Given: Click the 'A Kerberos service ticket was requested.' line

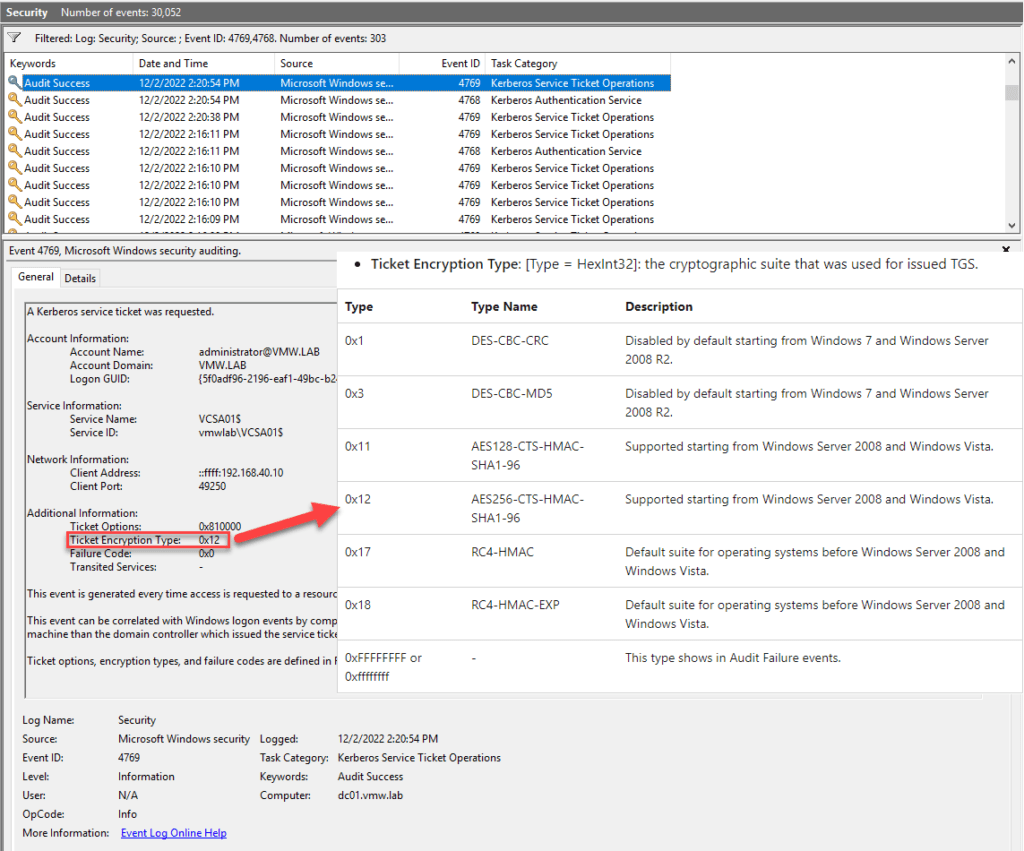Looking at the screenshot, I should point(120,312).
